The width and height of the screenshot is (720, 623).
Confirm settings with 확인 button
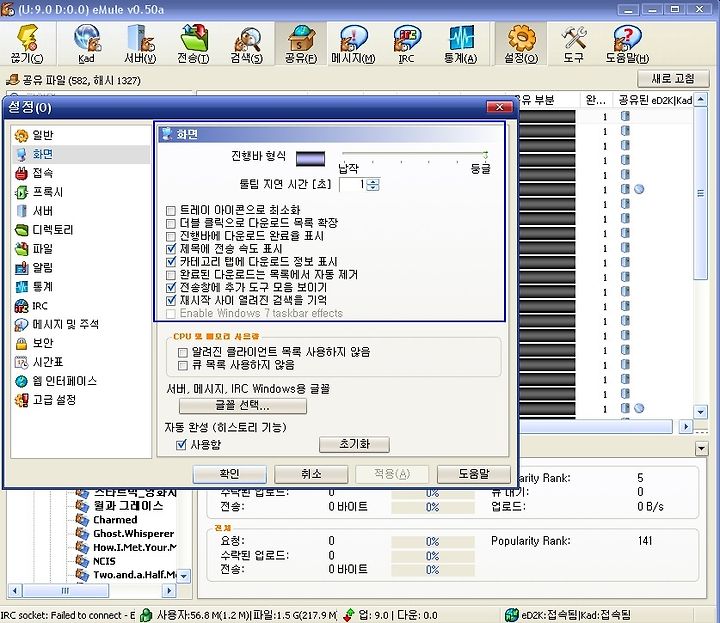(230, 474)
